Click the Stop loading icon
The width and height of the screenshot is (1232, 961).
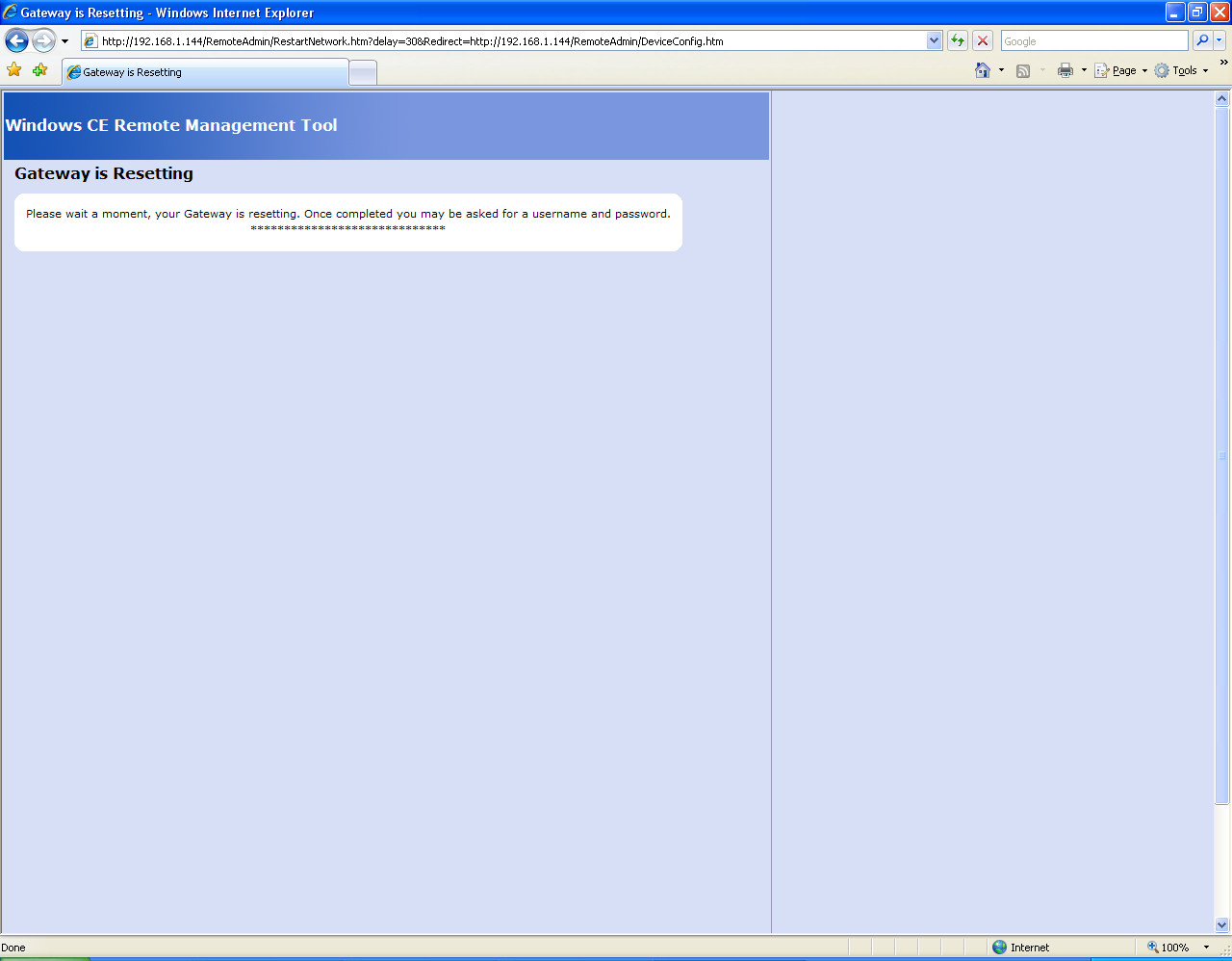(983, 40)
